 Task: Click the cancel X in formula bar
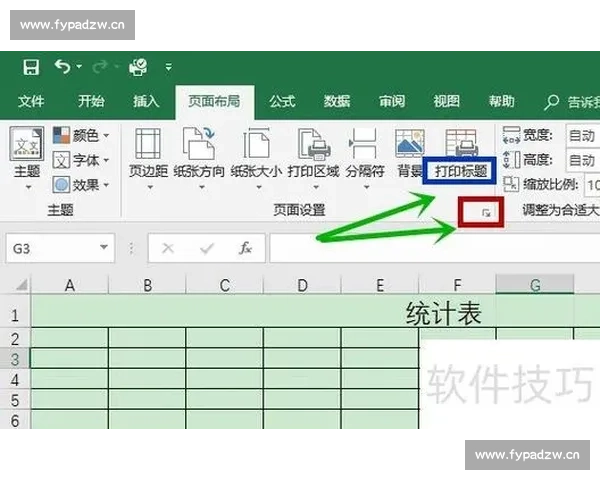coord(168,248)
